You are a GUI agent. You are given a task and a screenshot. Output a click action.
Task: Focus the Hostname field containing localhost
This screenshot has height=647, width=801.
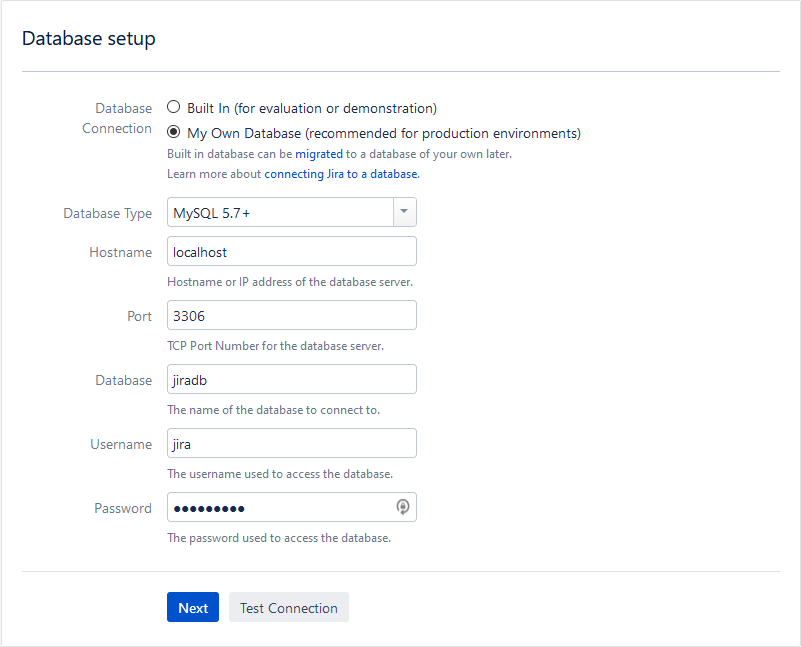click(x=291, y=252)
